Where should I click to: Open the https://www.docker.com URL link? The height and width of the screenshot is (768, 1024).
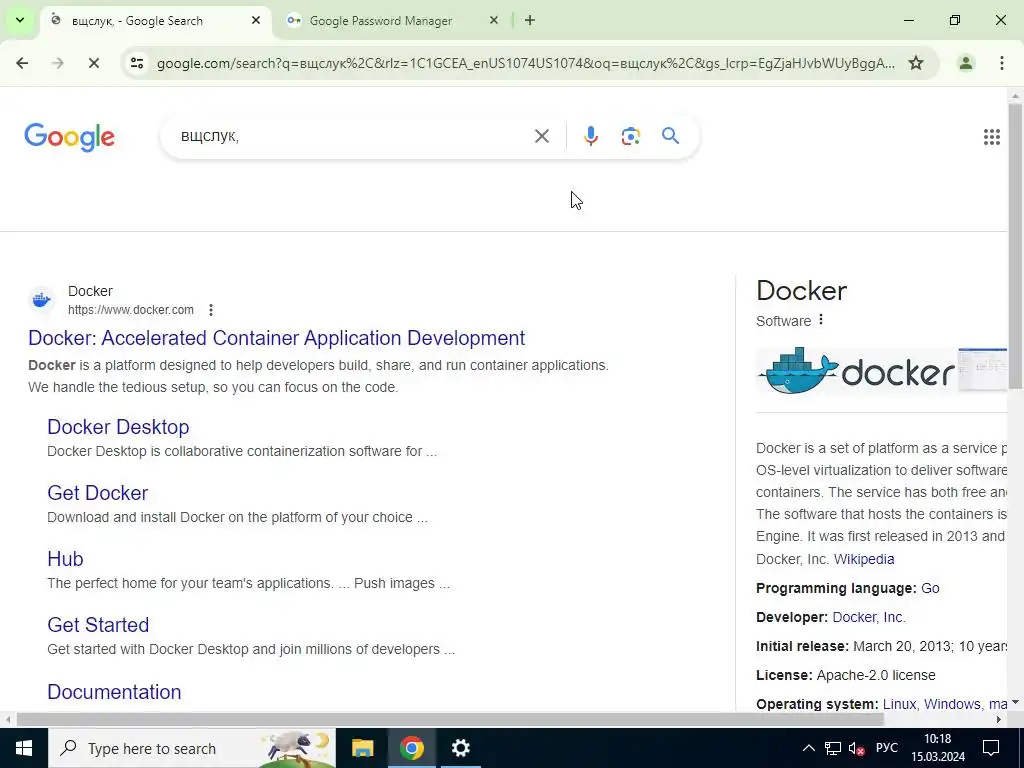click(131, 310)
